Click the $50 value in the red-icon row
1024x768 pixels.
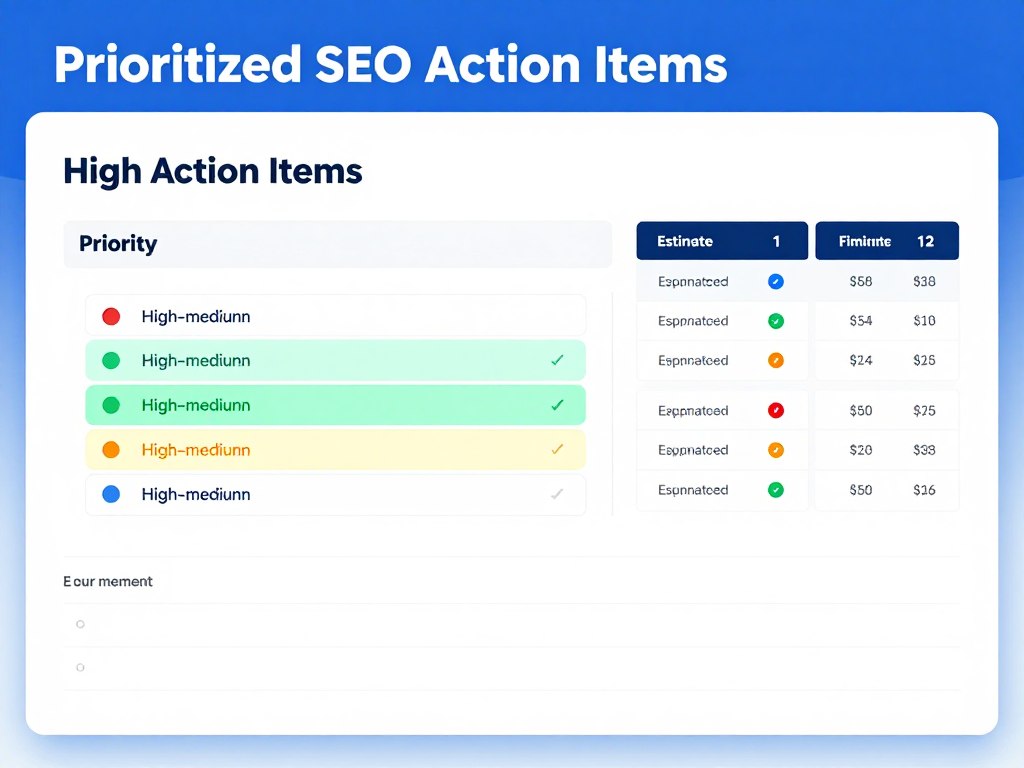click(x=861, y=411)
